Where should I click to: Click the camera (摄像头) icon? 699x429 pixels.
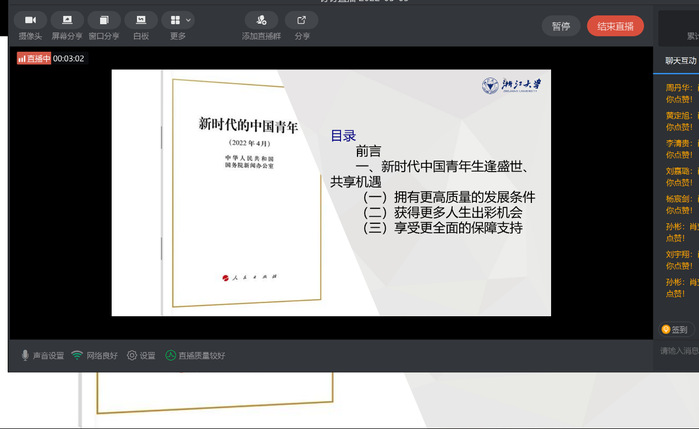30,20
